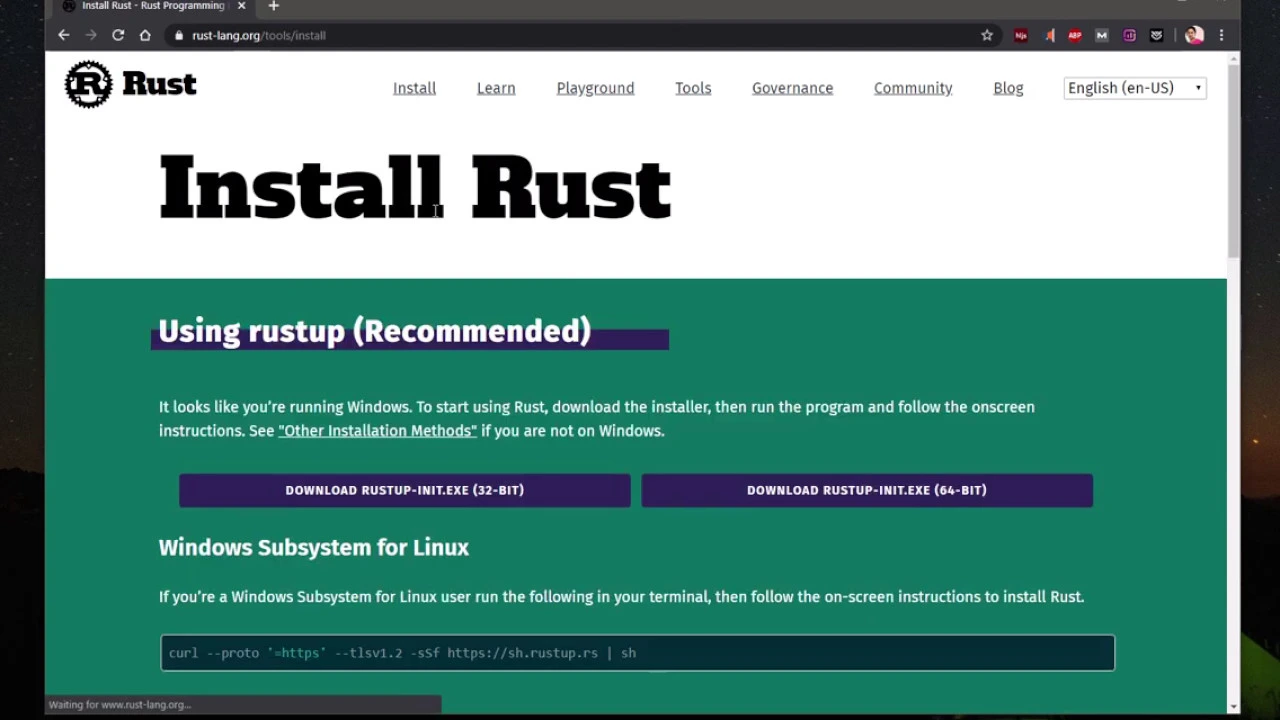This screenshot has height=720, width=1280.
Task: Click the "Install Rust" heading
Action: point(415,188)
